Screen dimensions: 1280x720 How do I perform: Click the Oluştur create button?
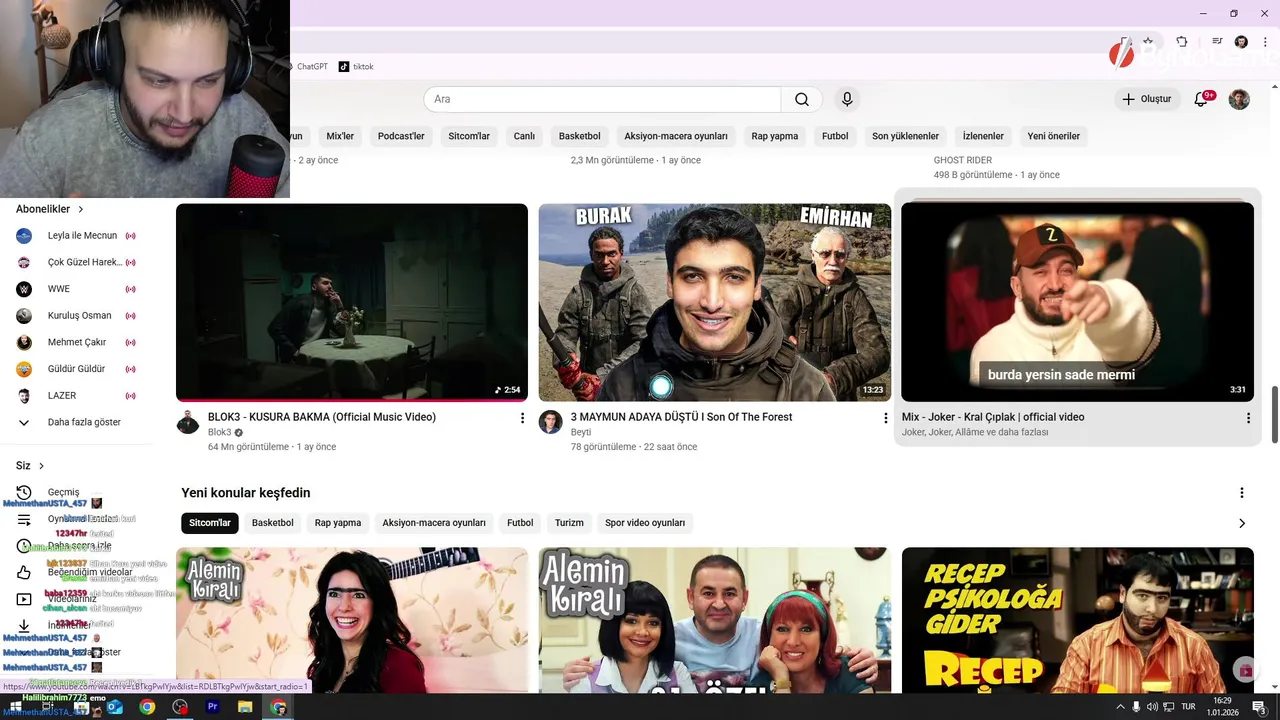point(1146,99)
